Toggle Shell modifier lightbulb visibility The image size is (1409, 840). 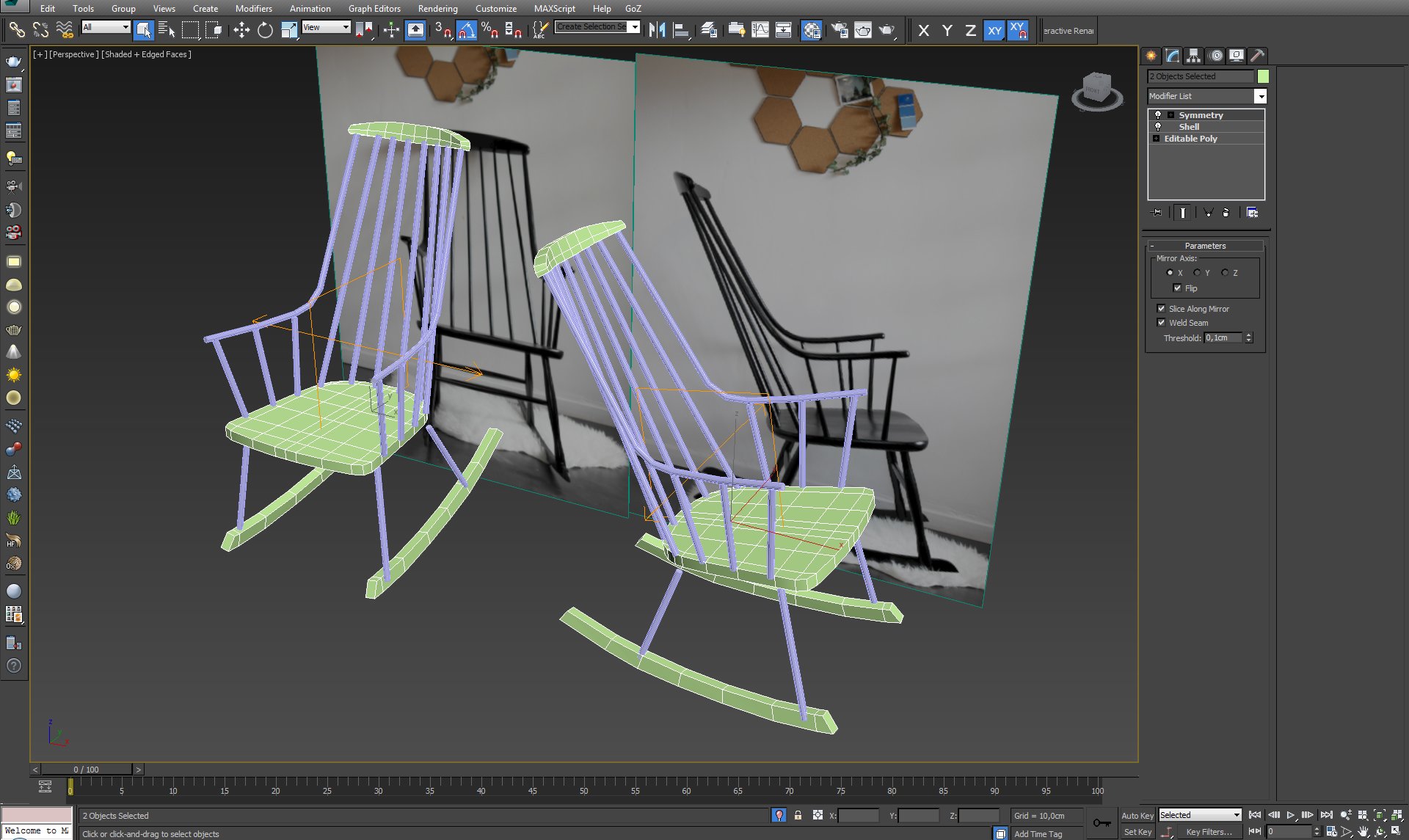(1158, 127)
